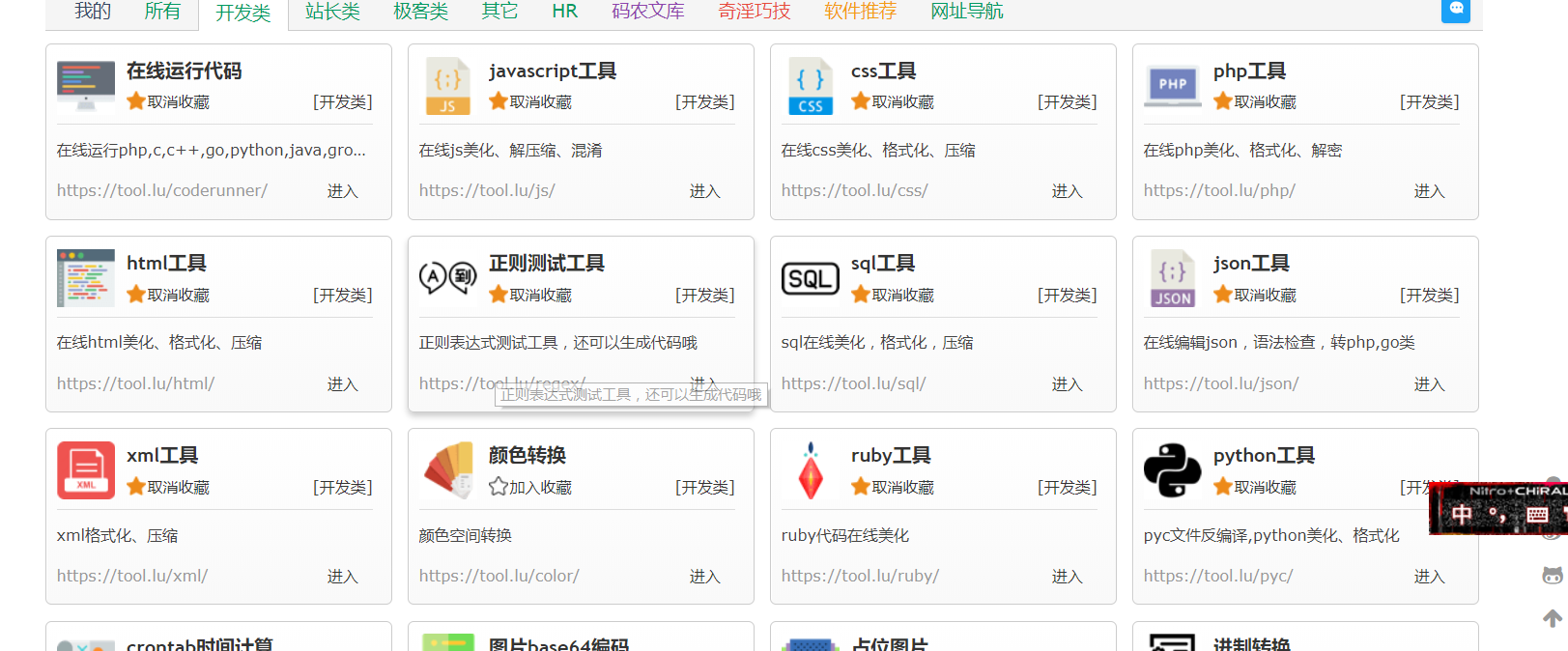Viewport: 1568px width, 651px height.
Task: Toggle 取消收藏 star for css工具
Action: click(893, 101)
